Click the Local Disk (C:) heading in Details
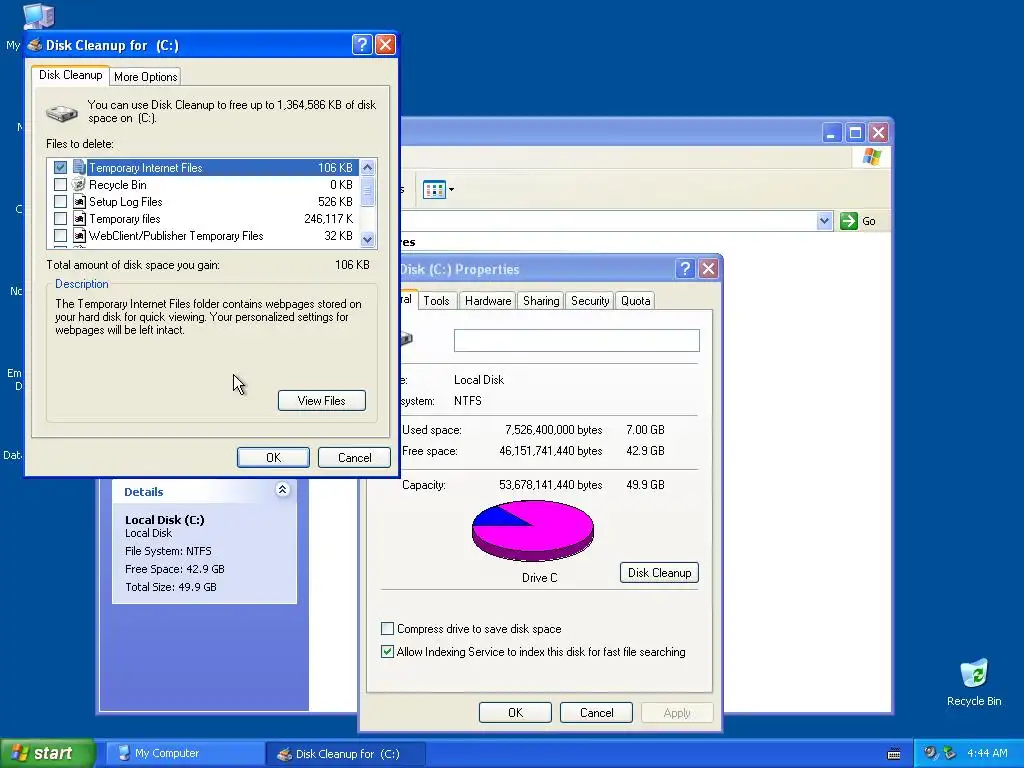 [x=165, y=520]
